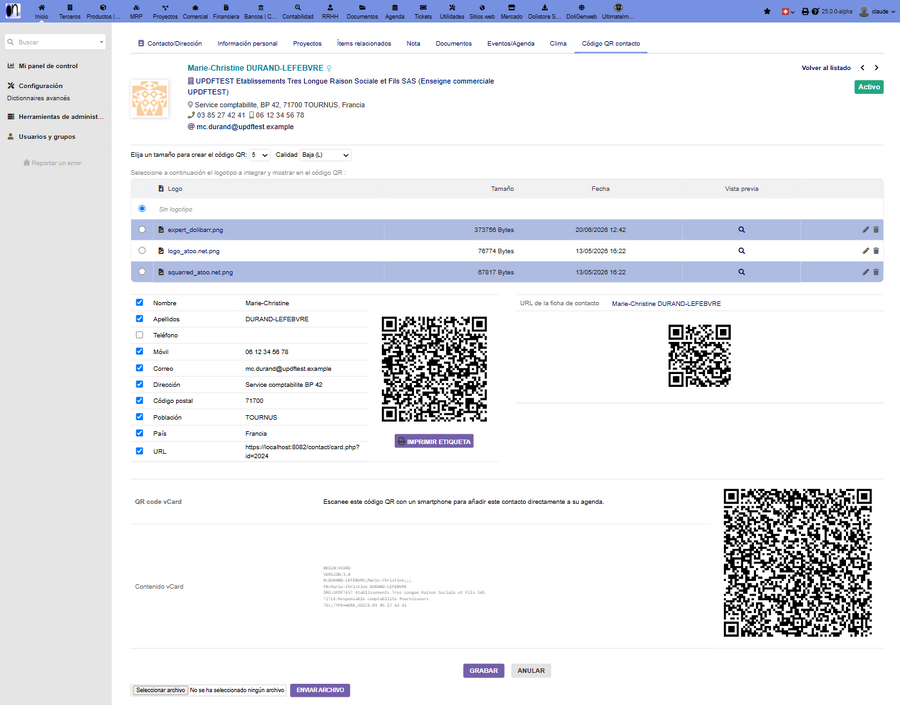
Task: Open the Tickets module
Action: [x=423, y=8]
